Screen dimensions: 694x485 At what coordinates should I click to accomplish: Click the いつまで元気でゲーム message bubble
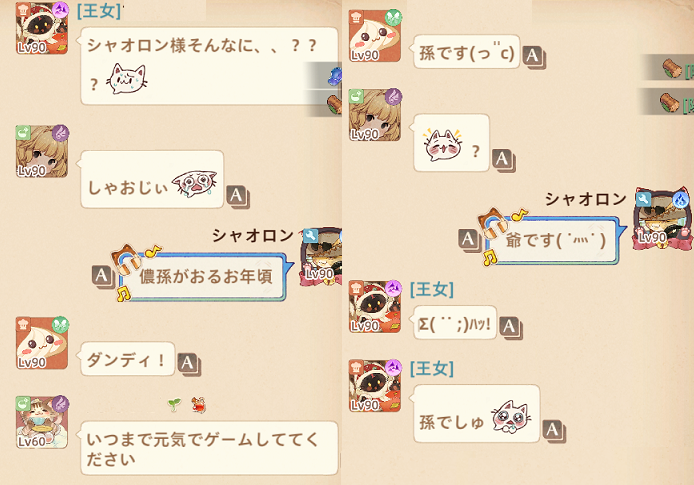tap(209, 448)
